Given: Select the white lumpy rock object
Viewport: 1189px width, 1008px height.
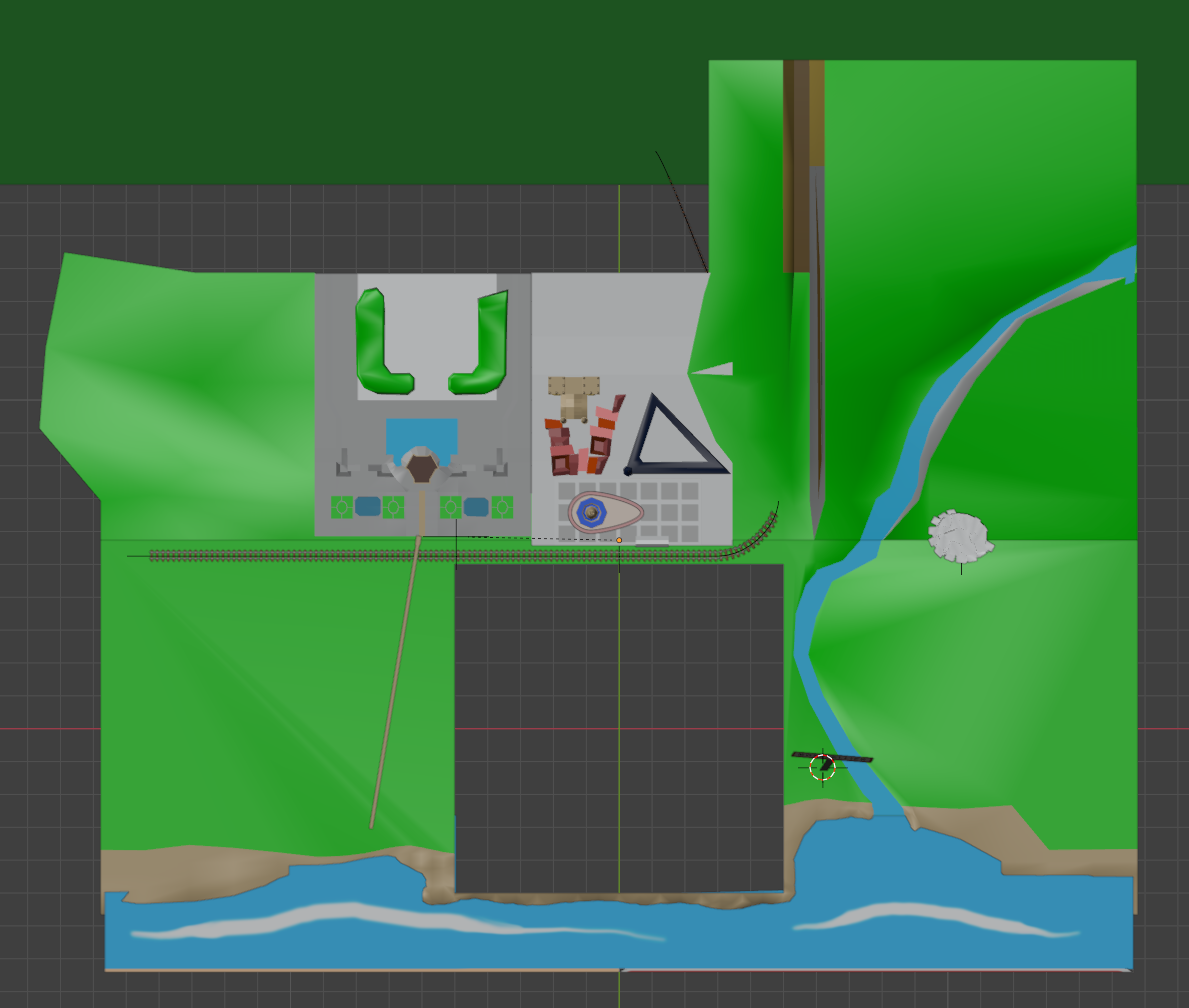Looking at the screenshot, I should click(x=961, y=536).
